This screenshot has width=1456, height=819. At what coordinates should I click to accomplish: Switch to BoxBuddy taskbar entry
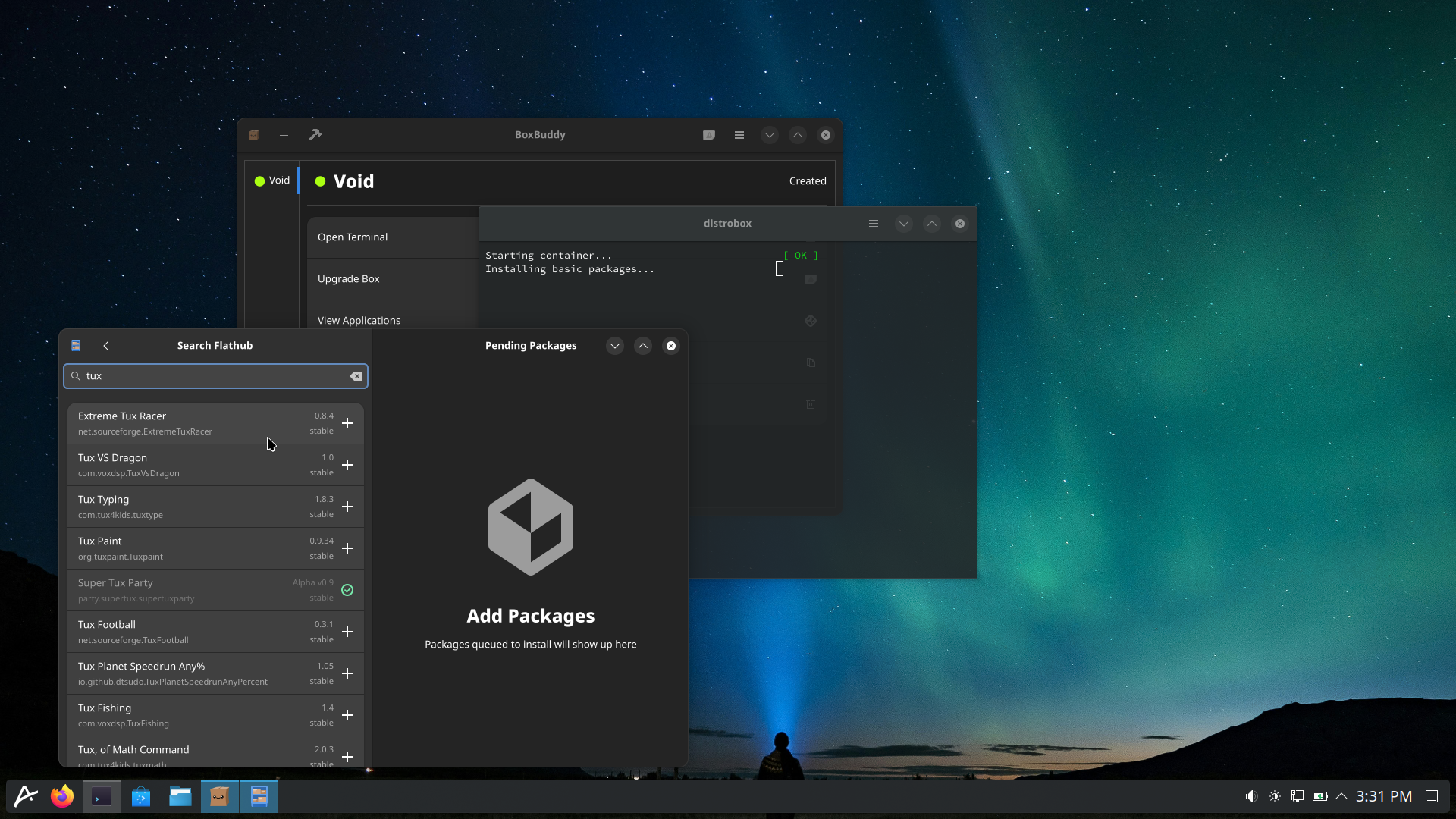[x=220, y=796]
